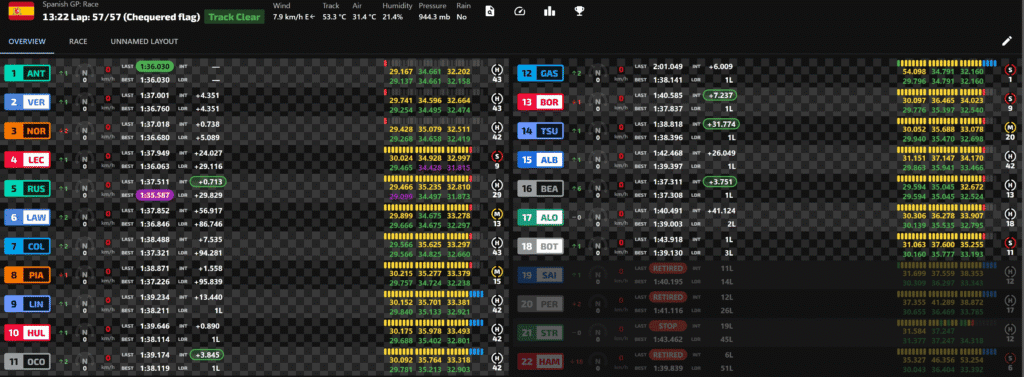Screen dimensions: 1024x377
Task: Click LEC's purple sector time 34.428
Action: (430, 167)
